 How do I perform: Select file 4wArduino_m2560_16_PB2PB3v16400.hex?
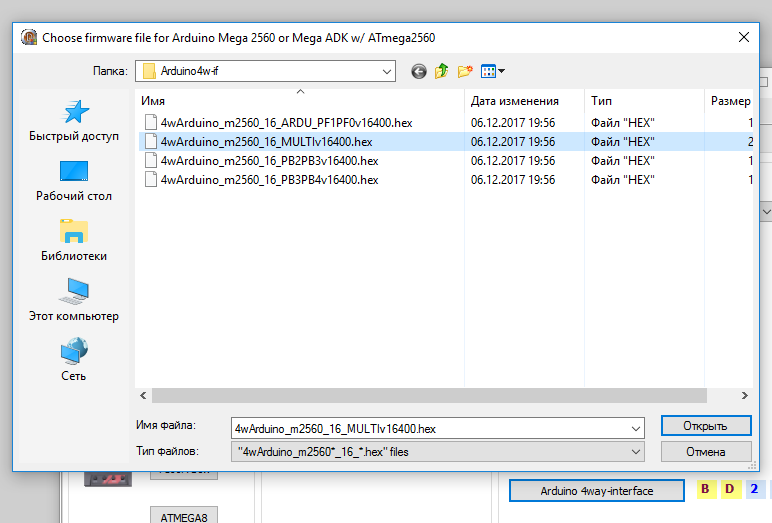(x=269, y=160)
